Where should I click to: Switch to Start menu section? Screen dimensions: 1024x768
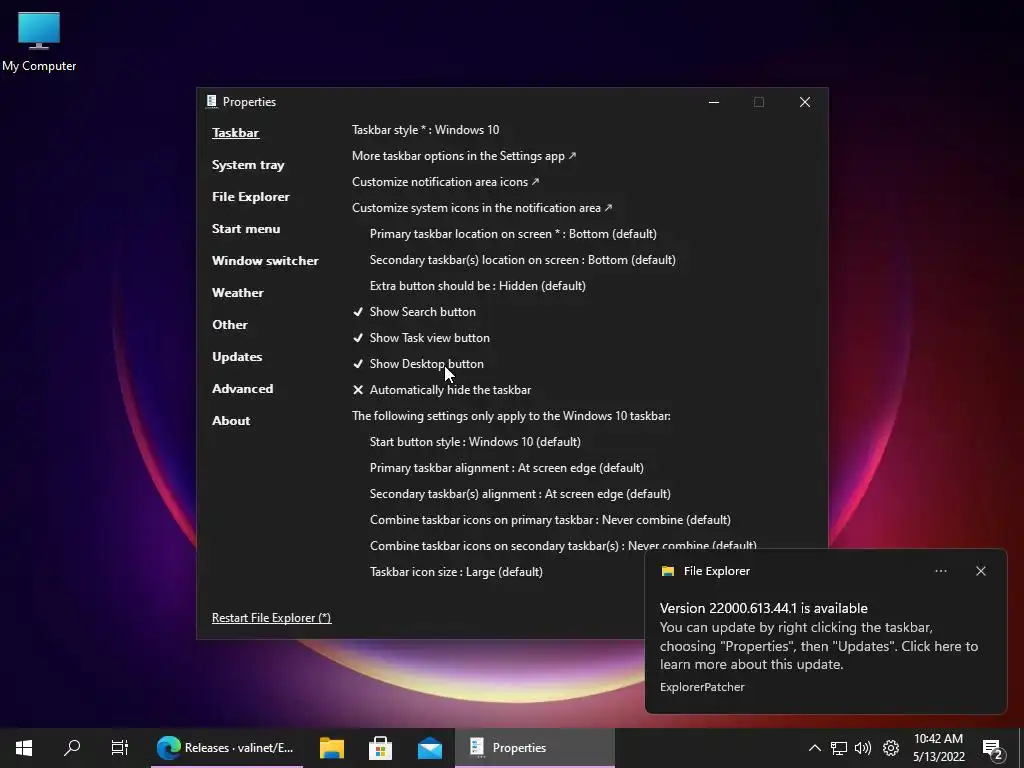coord(246,229)
